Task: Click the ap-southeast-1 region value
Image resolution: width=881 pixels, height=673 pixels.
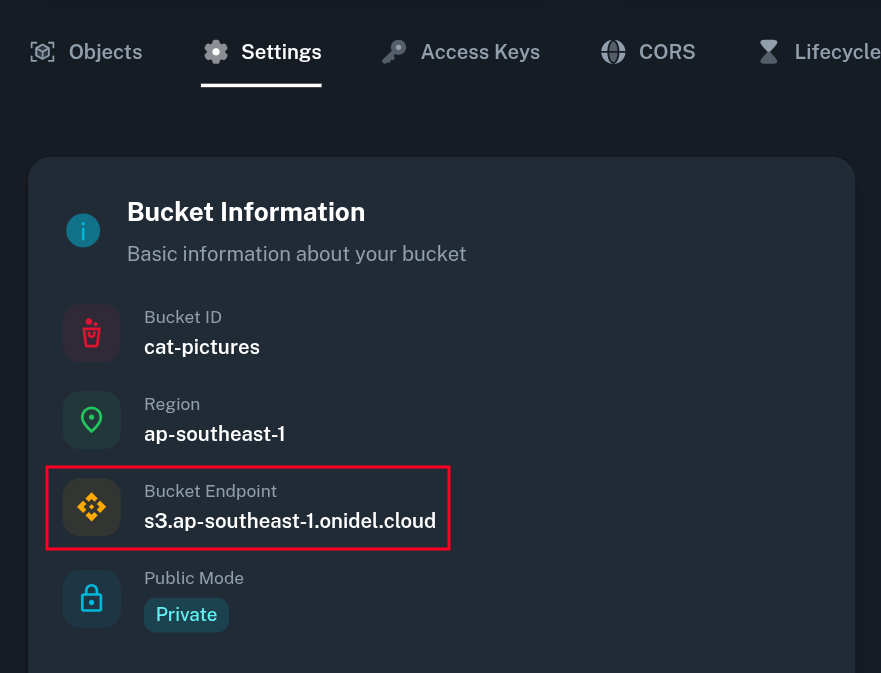Action: 215,434
